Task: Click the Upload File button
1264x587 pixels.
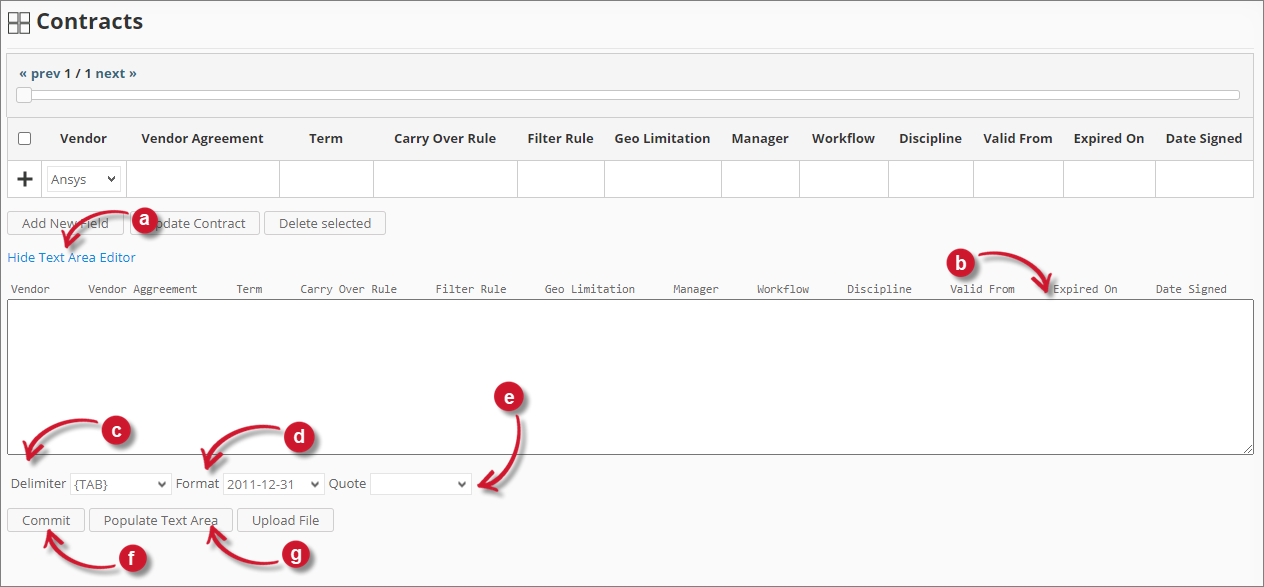Action: (284, 520)
